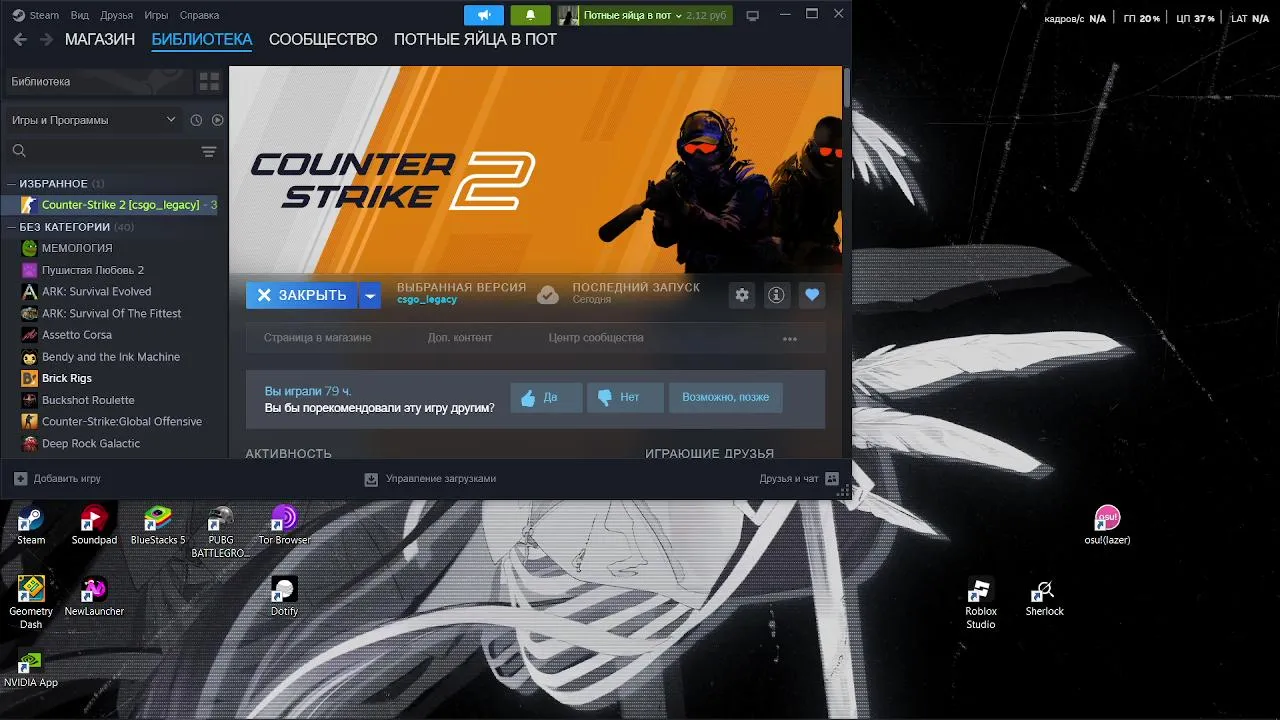Open BlueStacks 5 desktop shortcut
1280x720 pixels.
tap(158, 526)
